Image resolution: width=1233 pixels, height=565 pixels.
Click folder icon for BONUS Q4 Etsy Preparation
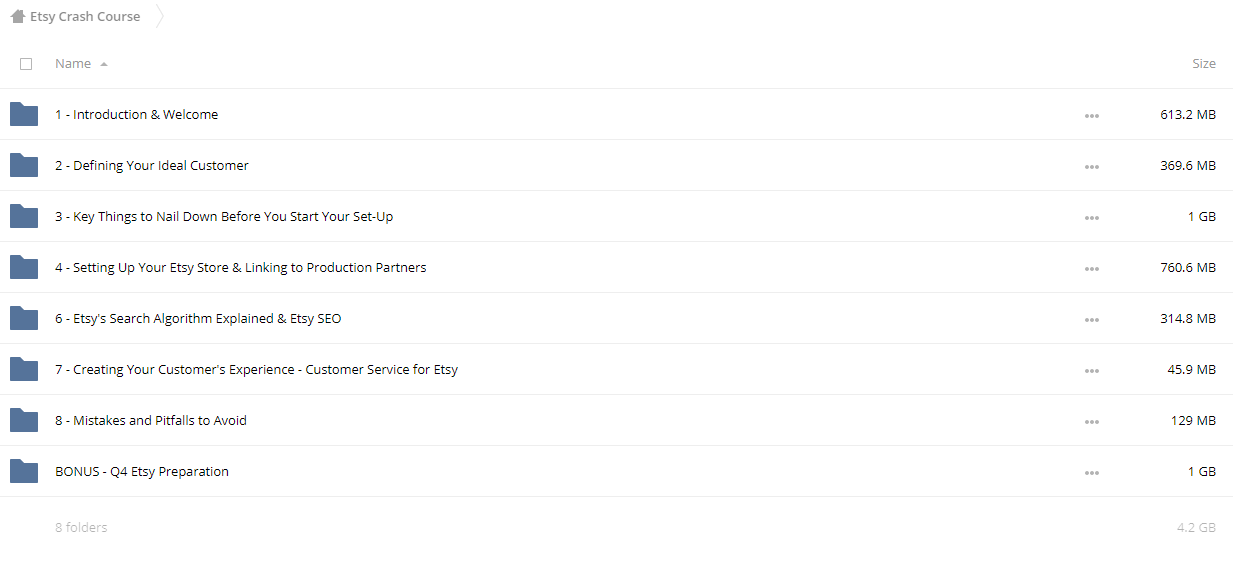pyautogui.click(x=24, y=471)
